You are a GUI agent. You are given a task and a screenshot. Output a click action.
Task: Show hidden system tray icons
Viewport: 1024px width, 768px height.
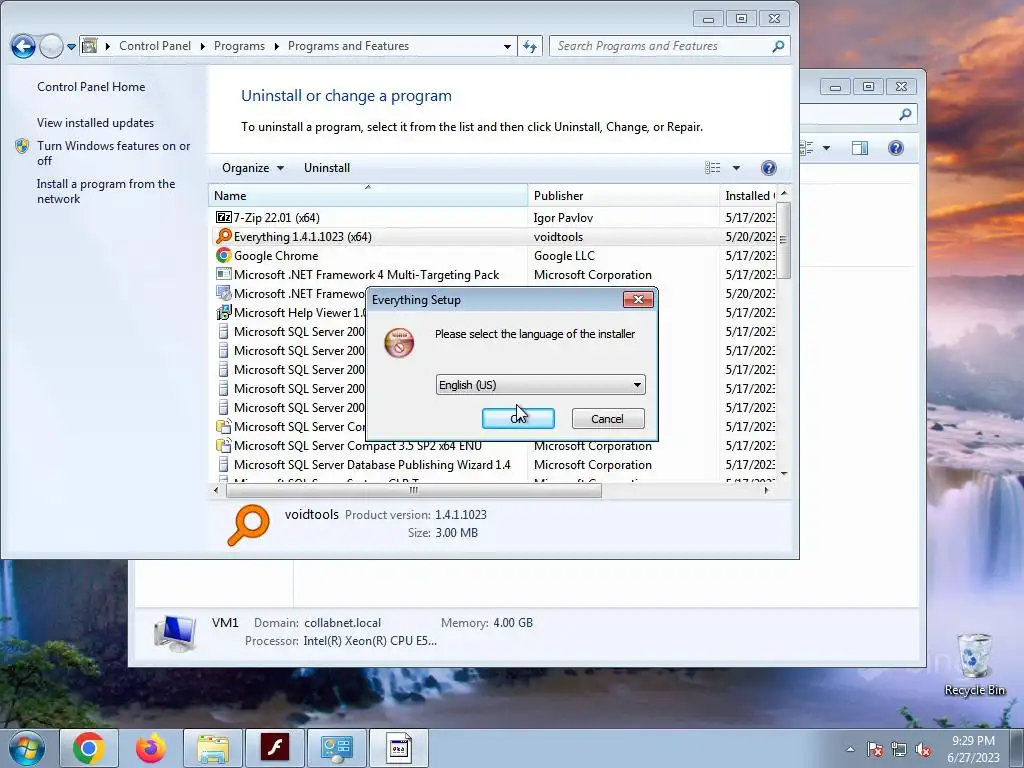point(850,749)
